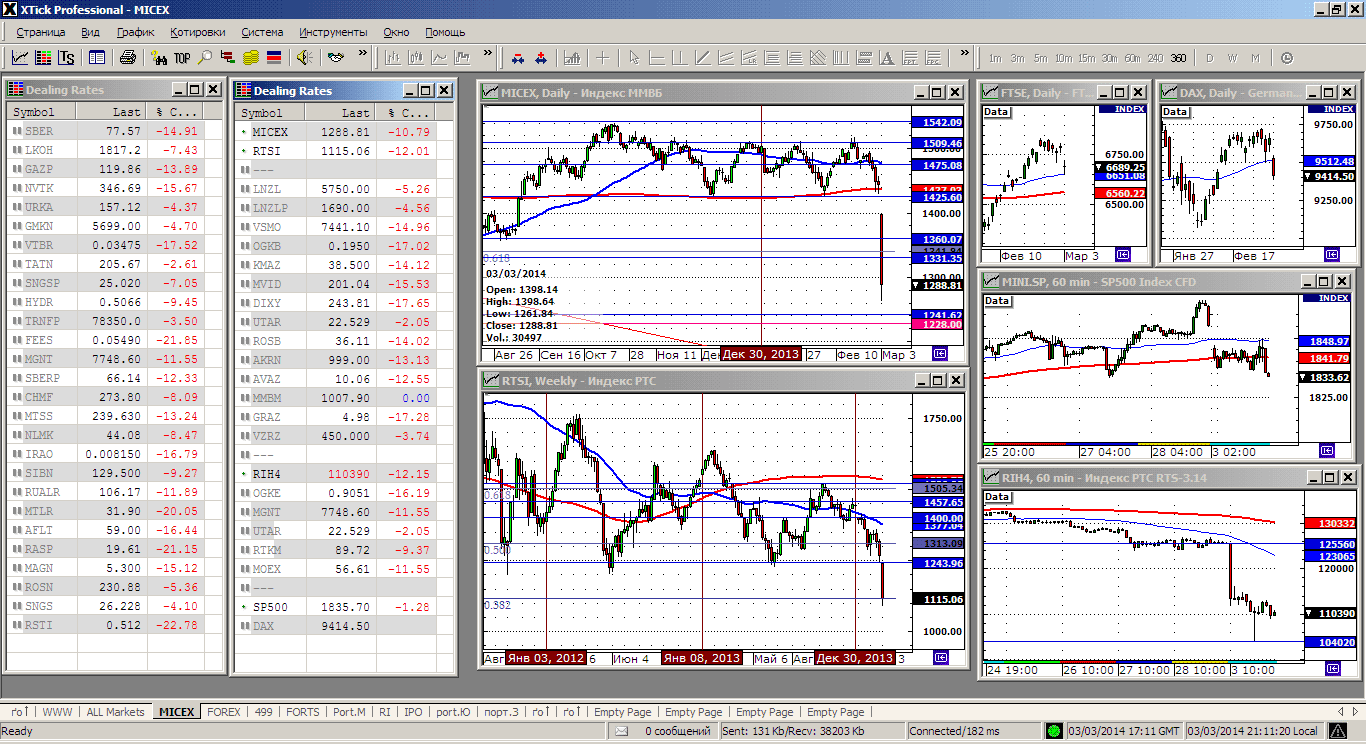
Task: Click INDEX label button in FTSE chart
Action: pyautogui.click(x=1122, y=109)
